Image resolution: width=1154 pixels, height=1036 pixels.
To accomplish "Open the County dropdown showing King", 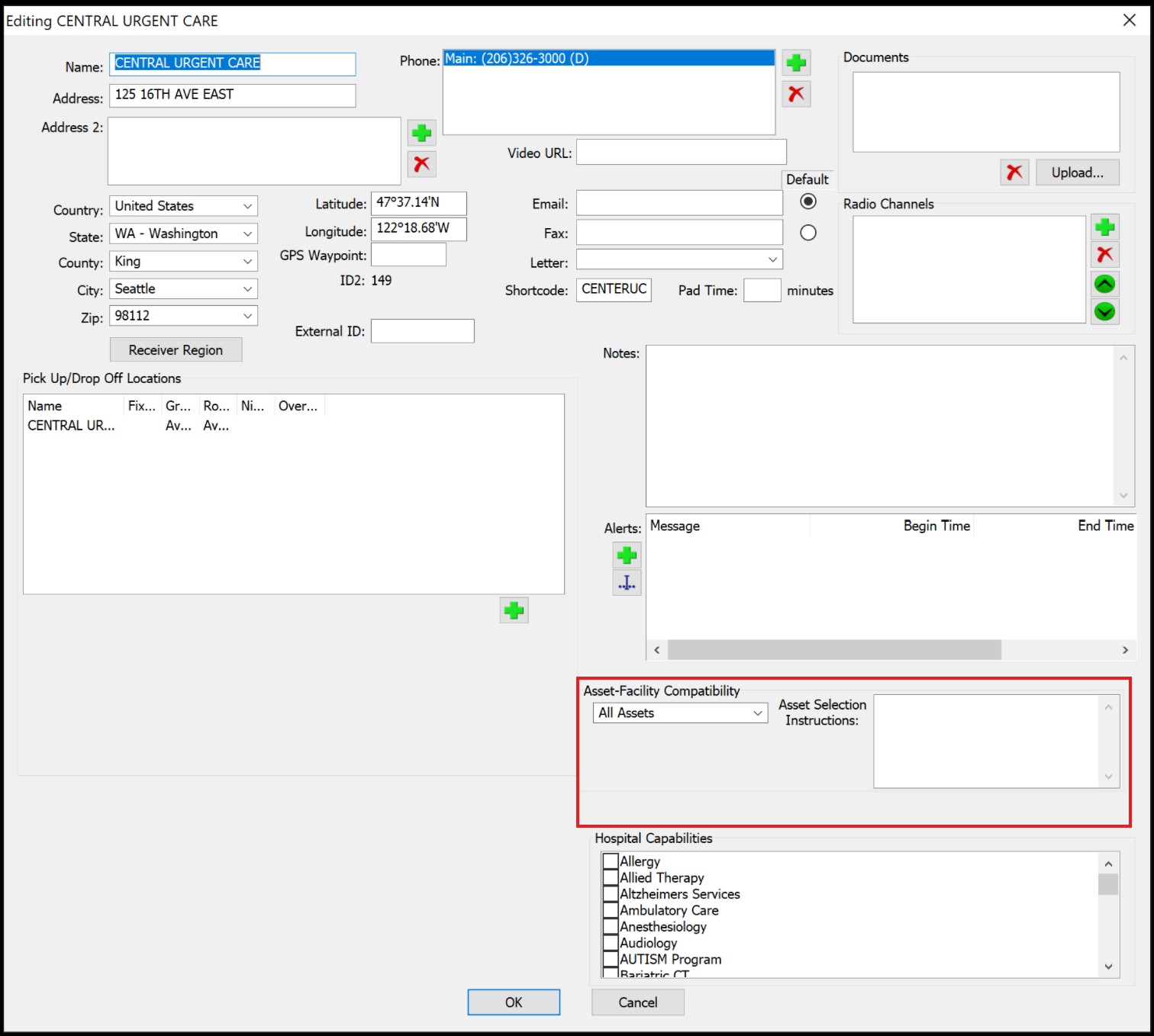I will point(183,261).
